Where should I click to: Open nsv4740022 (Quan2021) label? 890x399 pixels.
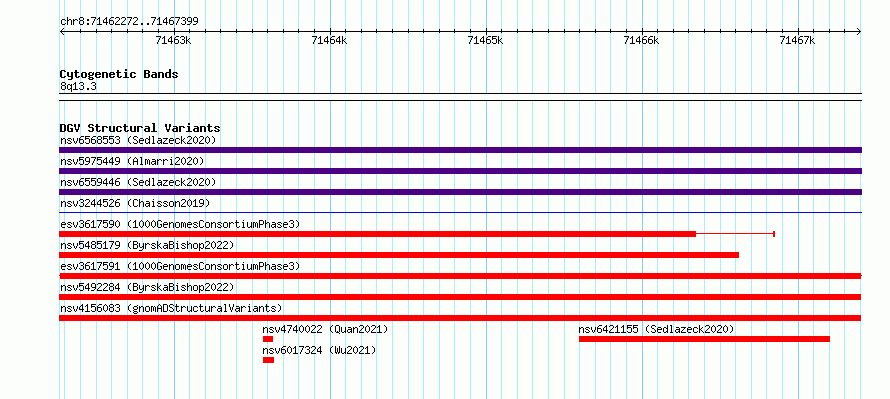point(325,329)
